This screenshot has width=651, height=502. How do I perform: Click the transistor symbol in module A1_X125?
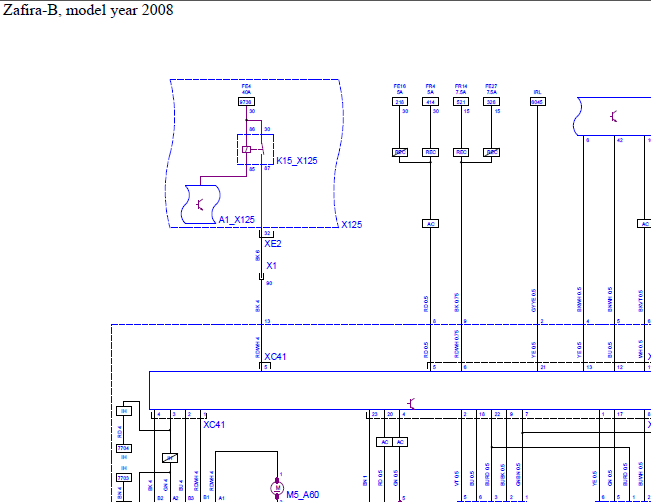tap(200, 205)
